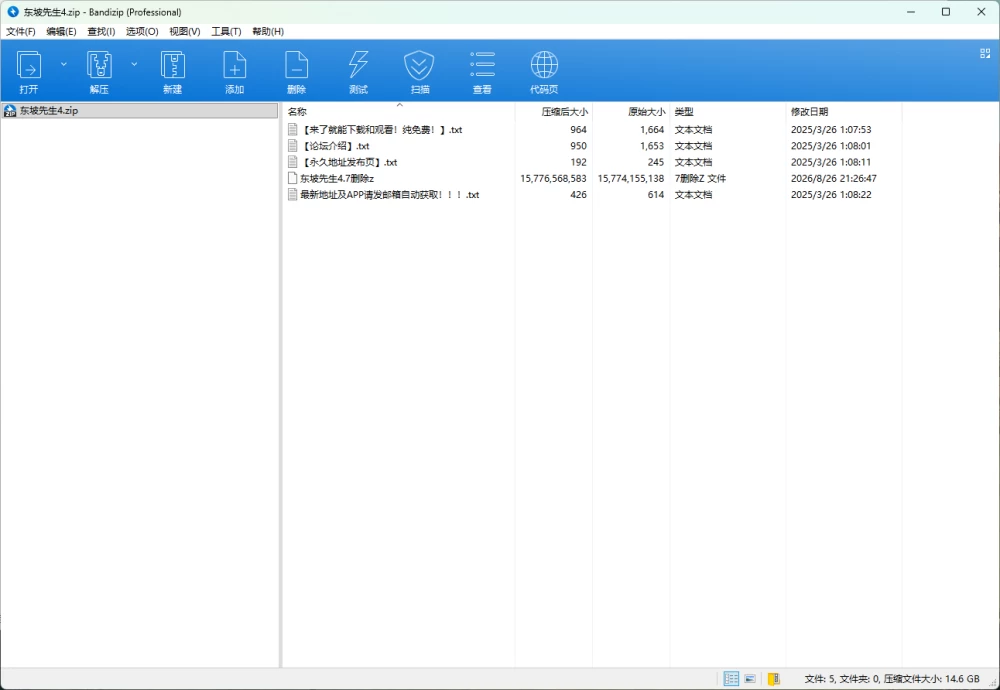Select file icon of 东坡先生4.7删除z
The height and width of the screenshot is (690, 1000).
[x=293, y=179]
